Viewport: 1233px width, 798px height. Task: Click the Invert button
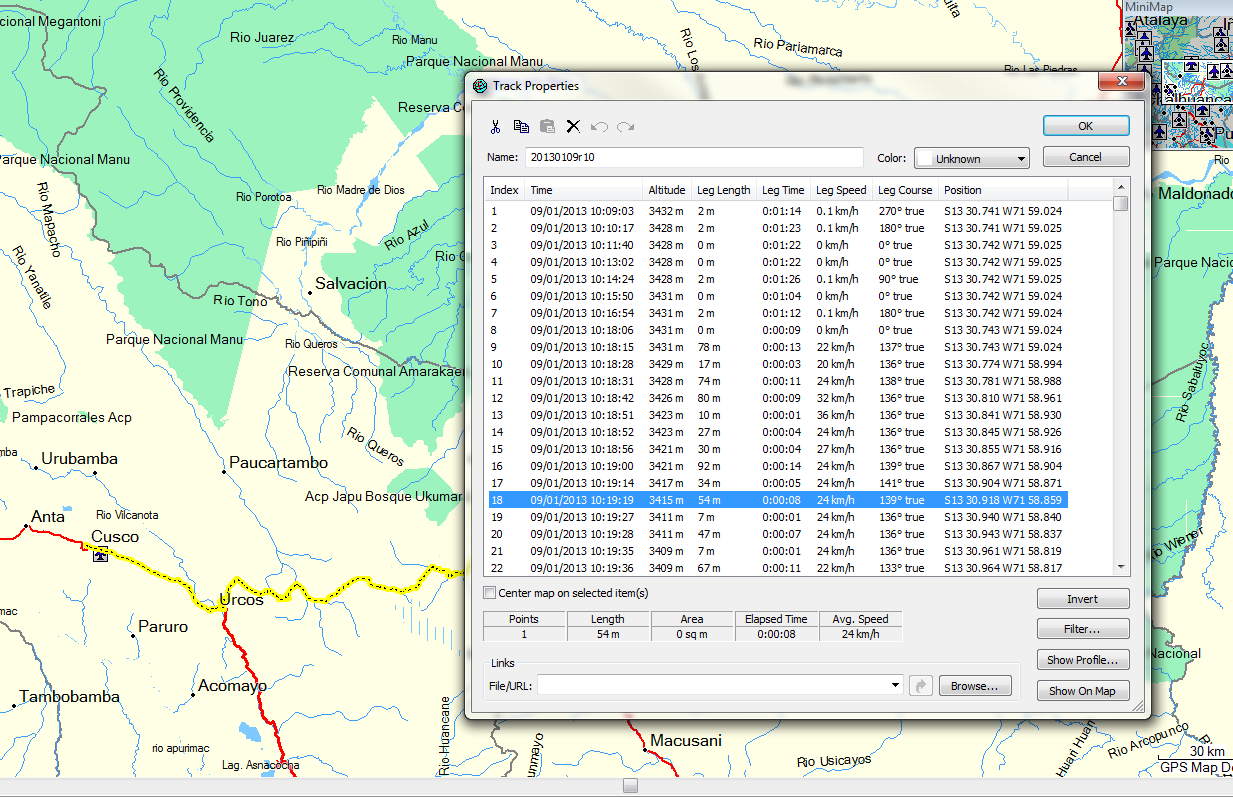(1083, 598)
